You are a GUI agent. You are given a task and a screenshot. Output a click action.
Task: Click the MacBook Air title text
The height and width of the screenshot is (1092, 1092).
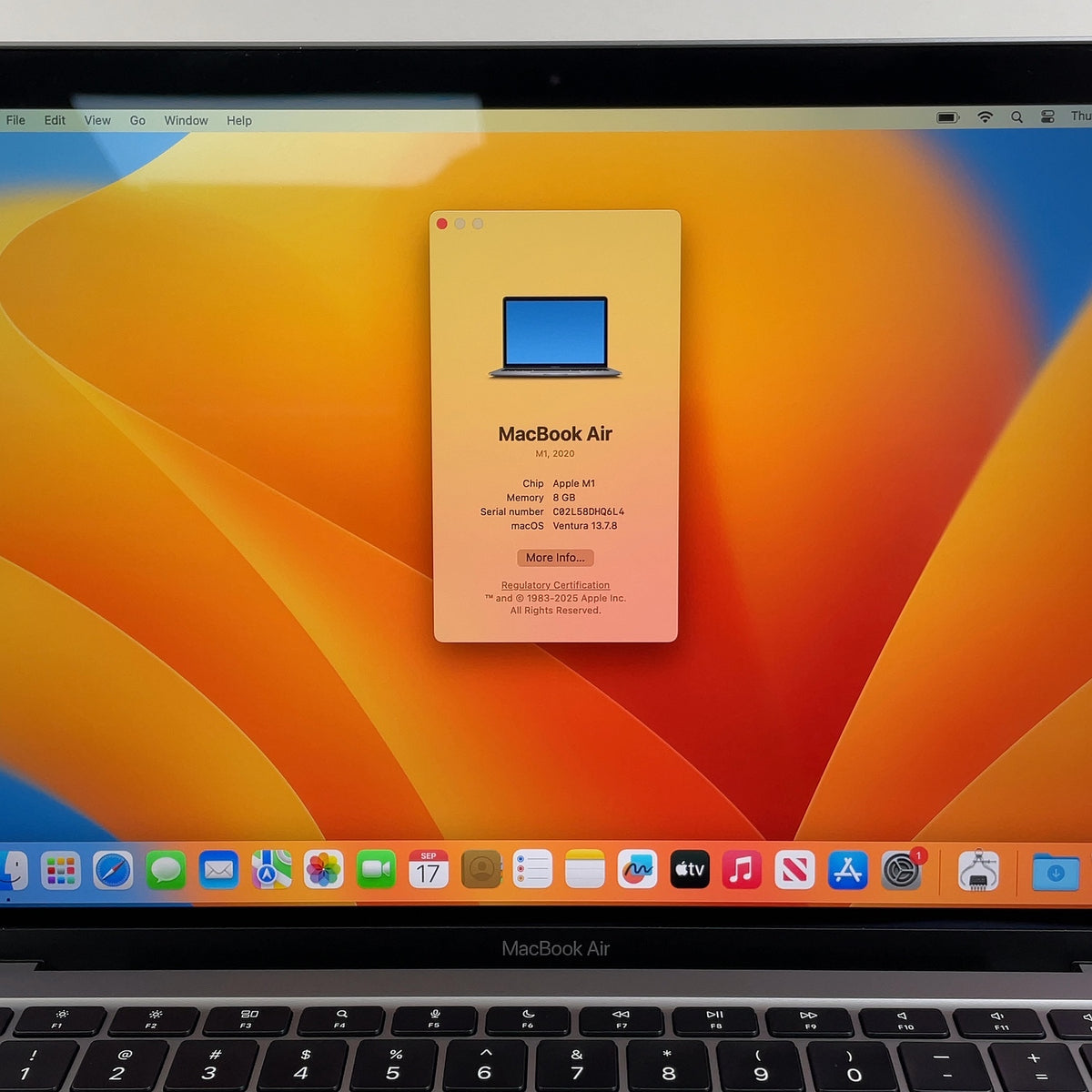[x=555, y=434]
